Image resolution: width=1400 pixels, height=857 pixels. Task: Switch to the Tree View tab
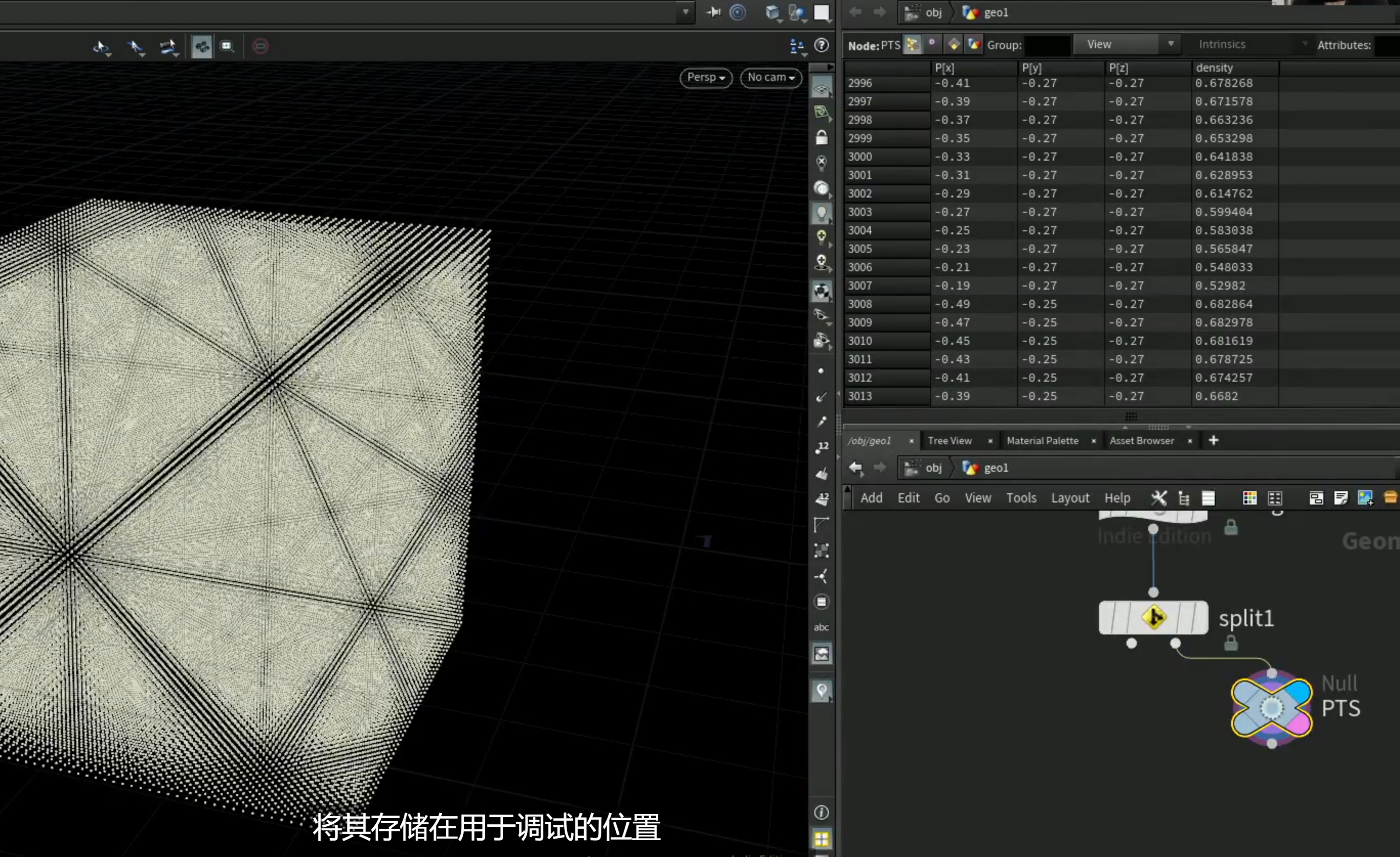950,441
